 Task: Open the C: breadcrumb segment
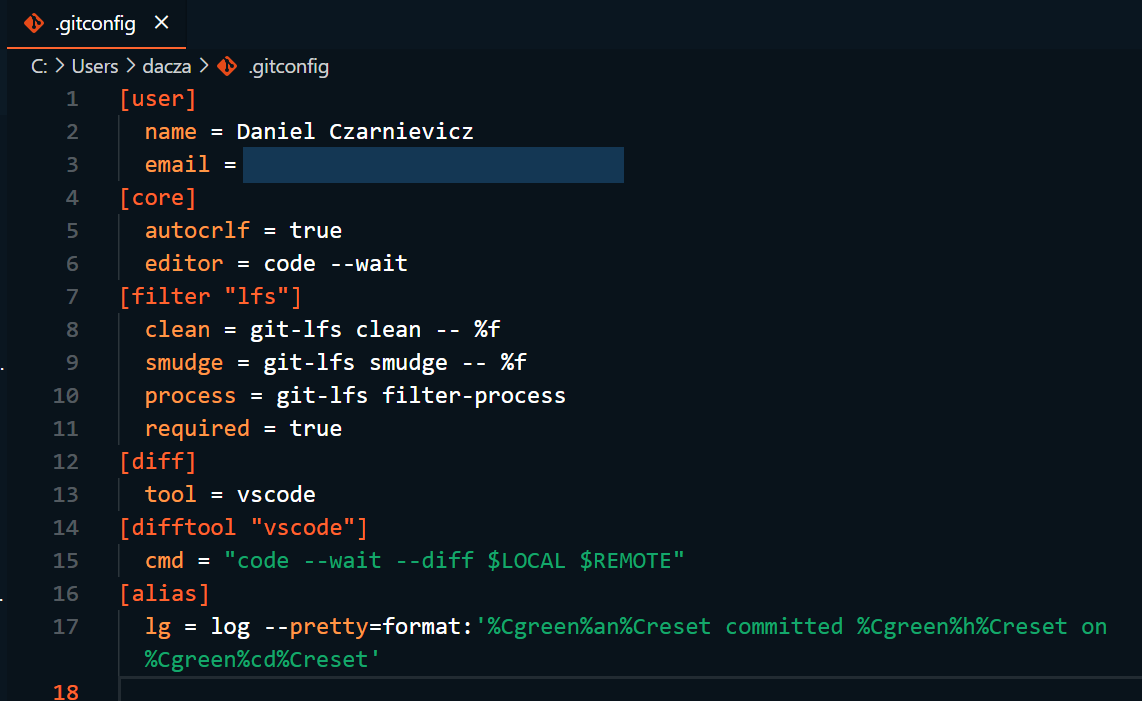click(39, 67)
